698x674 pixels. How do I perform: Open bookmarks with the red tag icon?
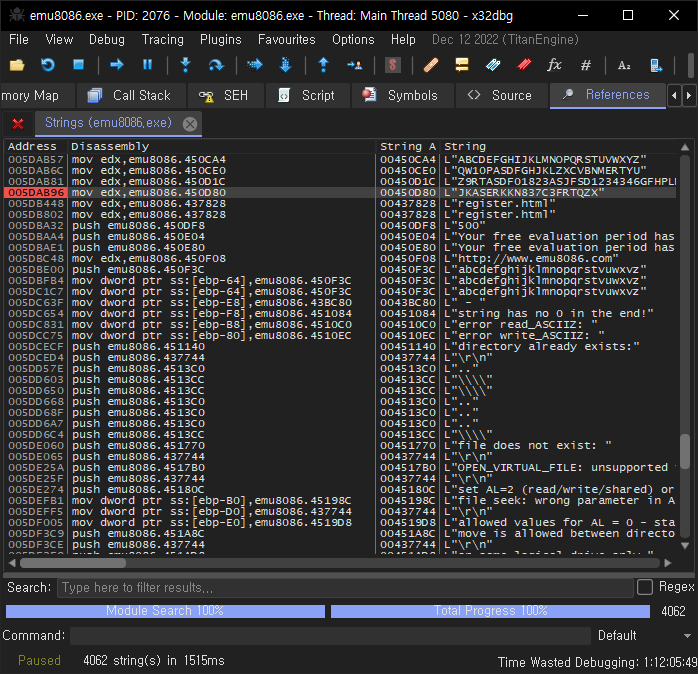(x=524, y=65)
